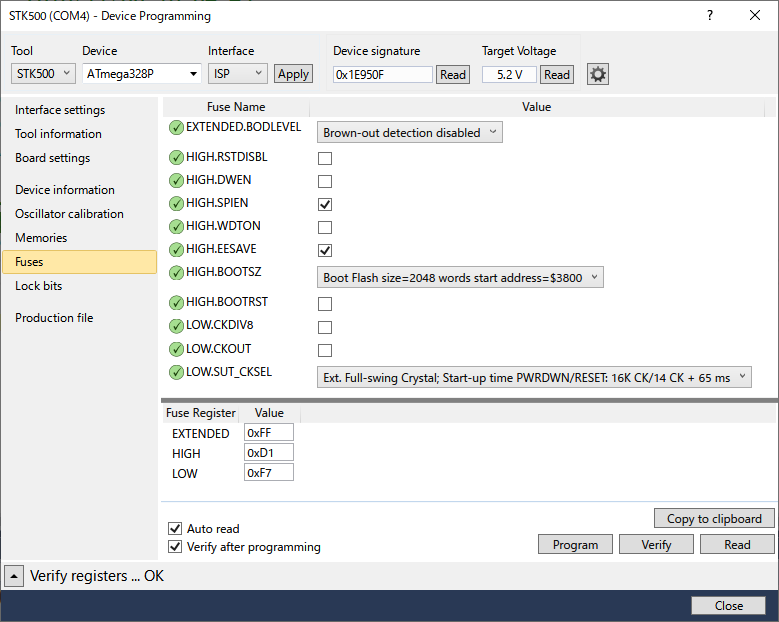
Task: Close the Device Programming window
Action: point(755,15)
